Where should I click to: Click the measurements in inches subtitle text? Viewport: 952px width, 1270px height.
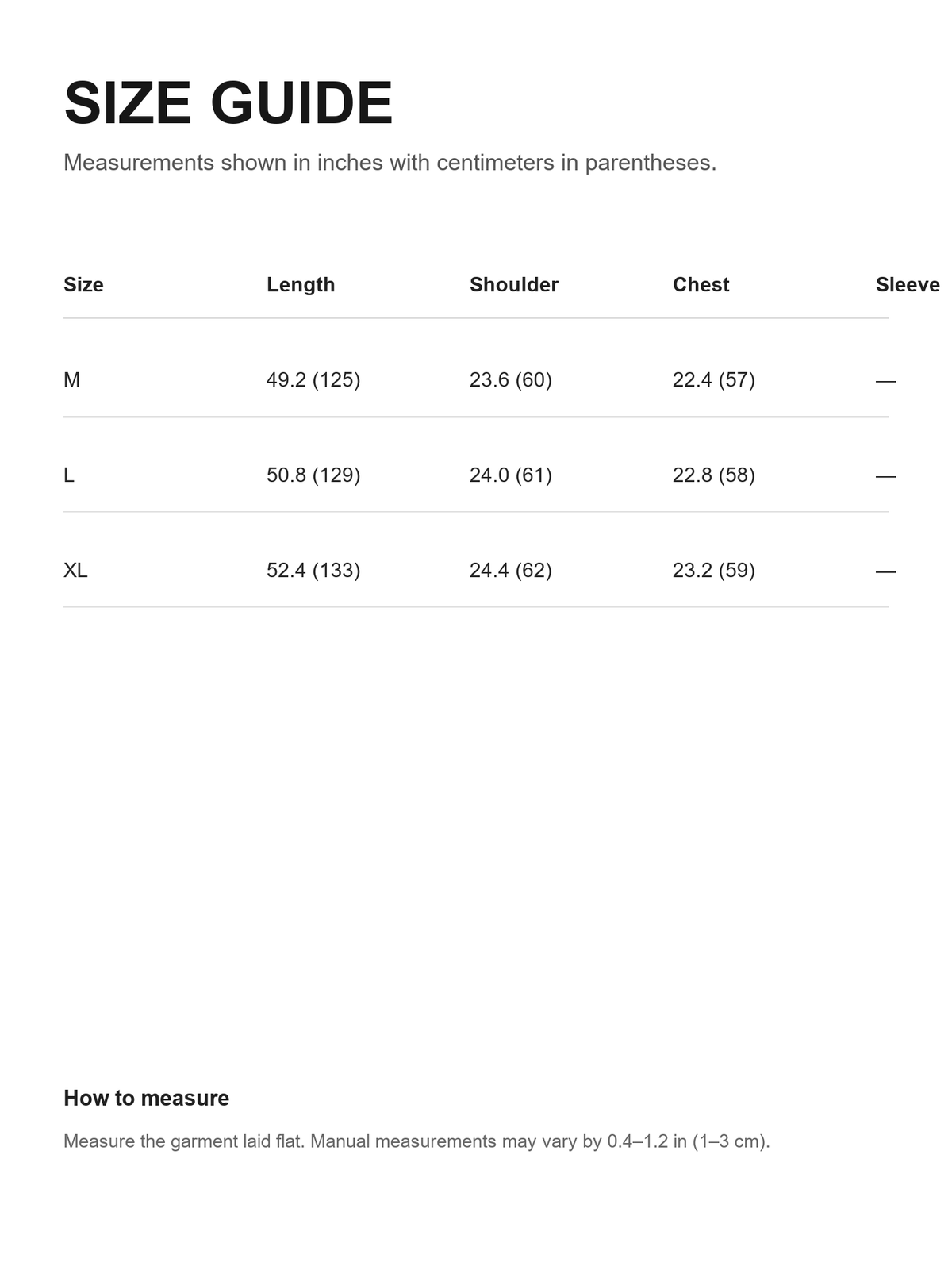point(390,163)
